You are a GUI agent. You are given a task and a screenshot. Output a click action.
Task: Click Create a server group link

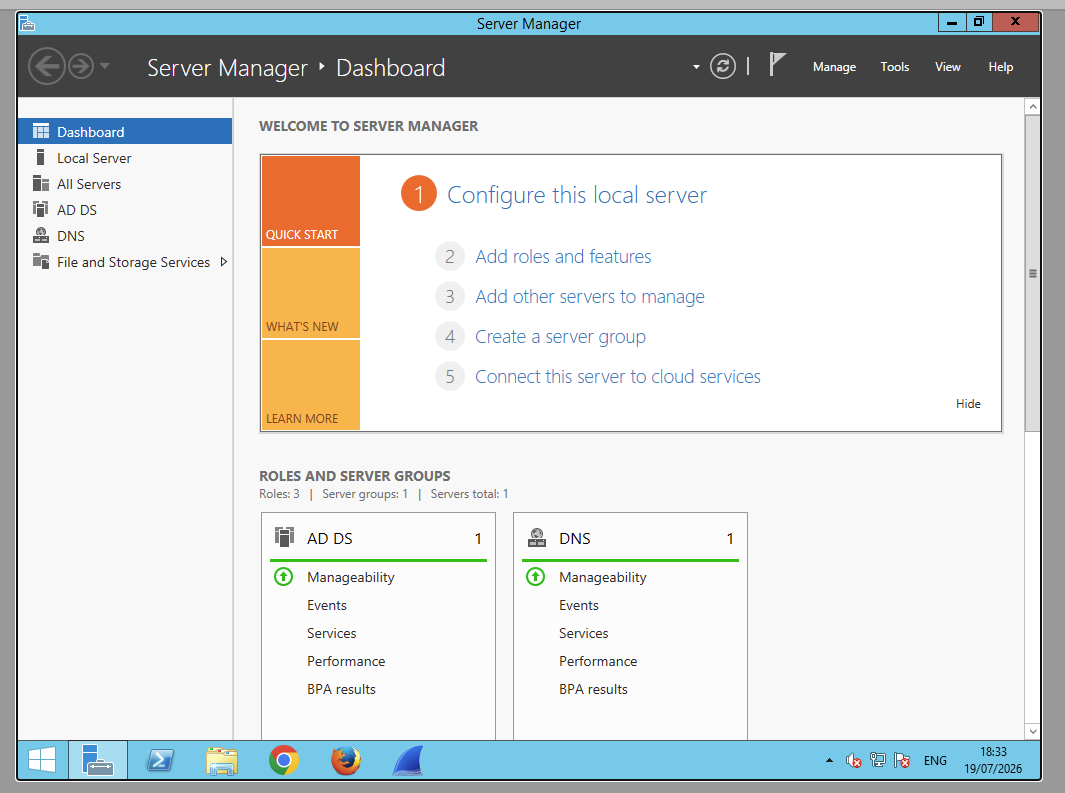(560, 337)
